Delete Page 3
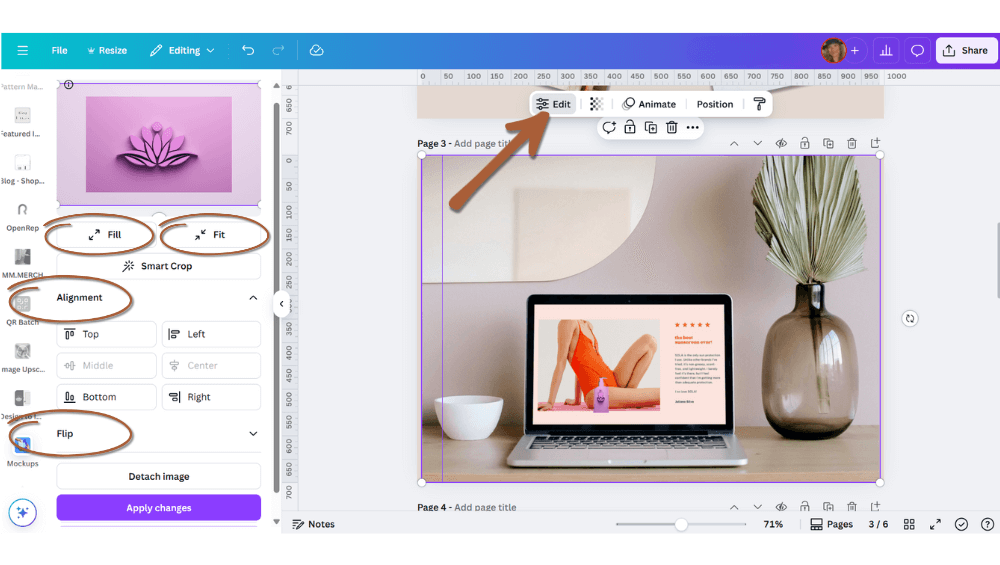This screenshot has width=1000, height=565. 852,143
